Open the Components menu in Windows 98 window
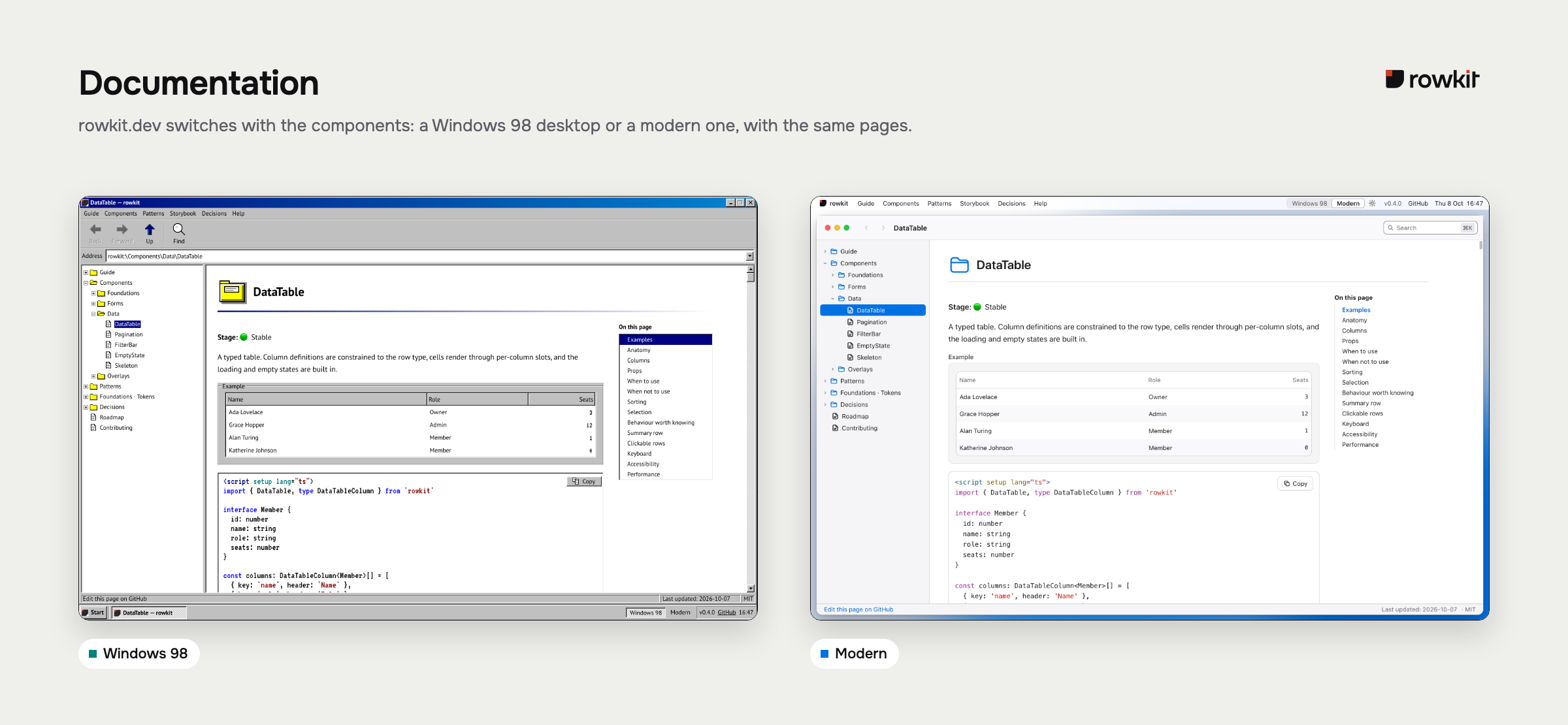Viewport: 1568px width, 725px height. 121,214
